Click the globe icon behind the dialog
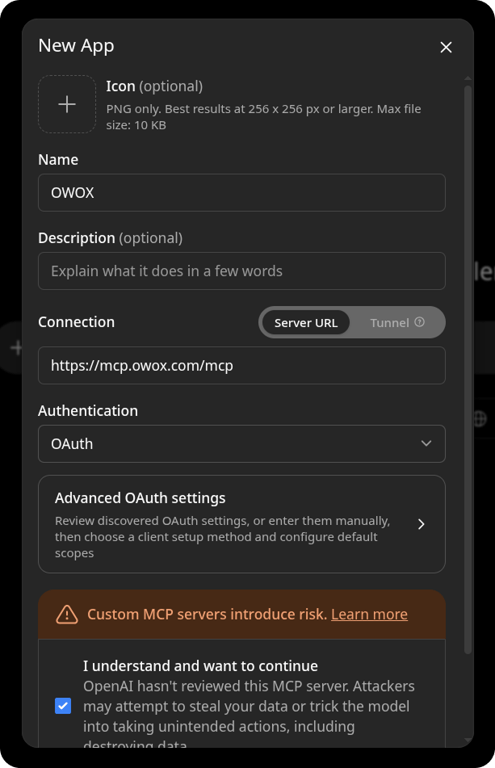Viewport: 495px width, 768px height. click(480, 419)
